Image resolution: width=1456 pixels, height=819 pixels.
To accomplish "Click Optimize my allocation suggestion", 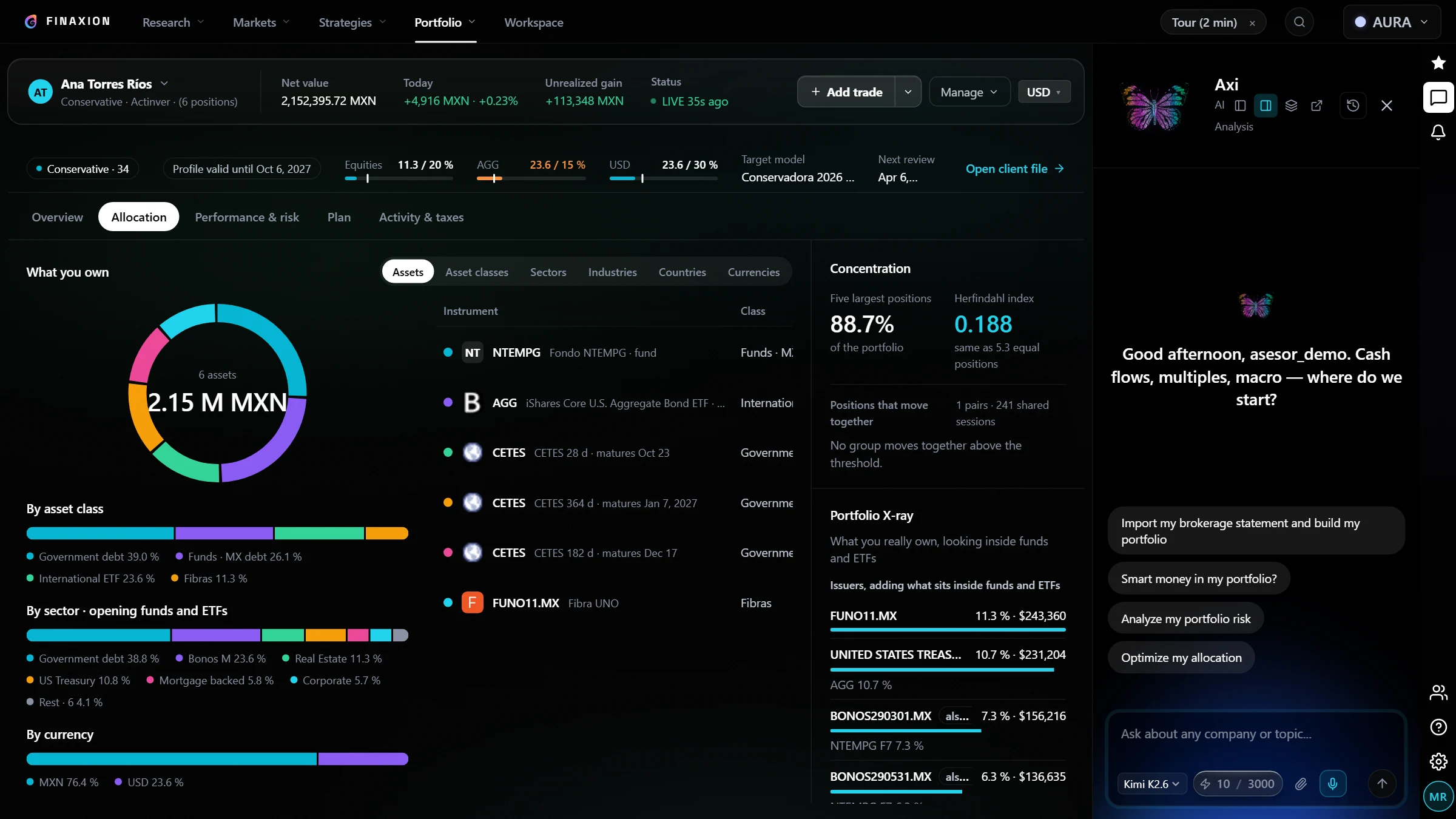I will 1181,658.
